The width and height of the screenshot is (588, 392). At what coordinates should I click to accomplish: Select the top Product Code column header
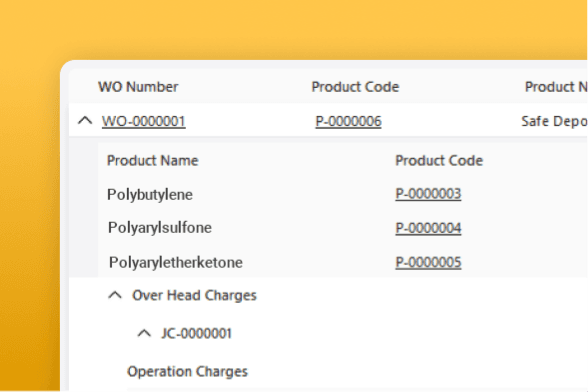[355, 87]
